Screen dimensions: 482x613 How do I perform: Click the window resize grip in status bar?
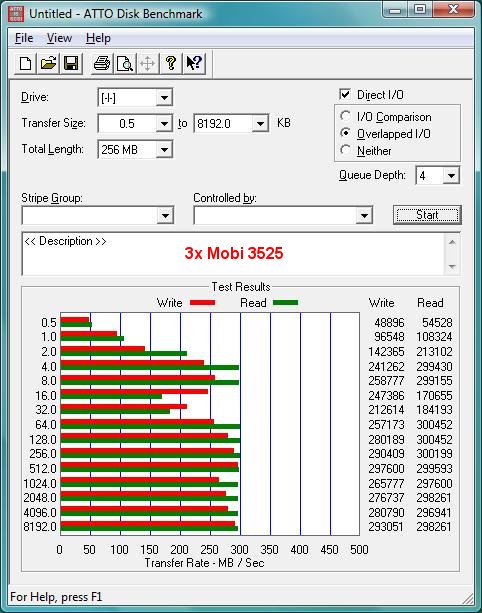click(468, 598)
